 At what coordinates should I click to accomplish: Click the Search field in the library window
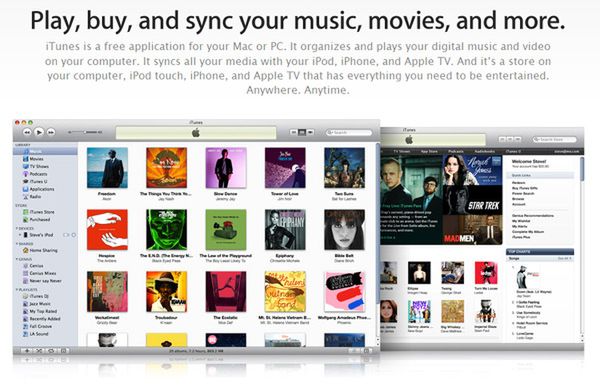[x=349, y=132]
